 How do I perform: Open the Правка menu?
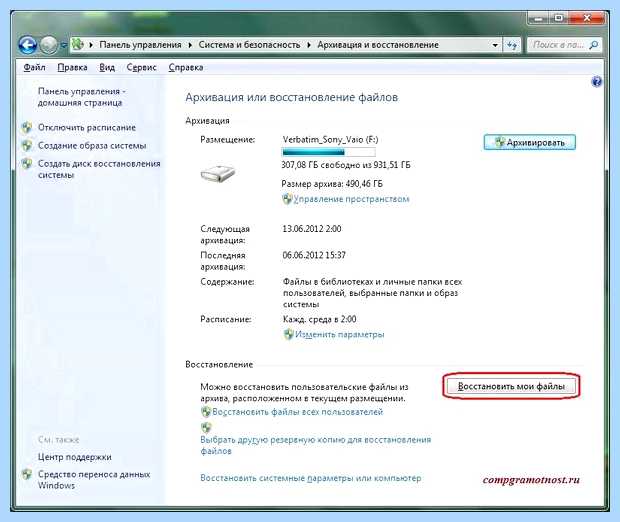[x=72, y=68]
